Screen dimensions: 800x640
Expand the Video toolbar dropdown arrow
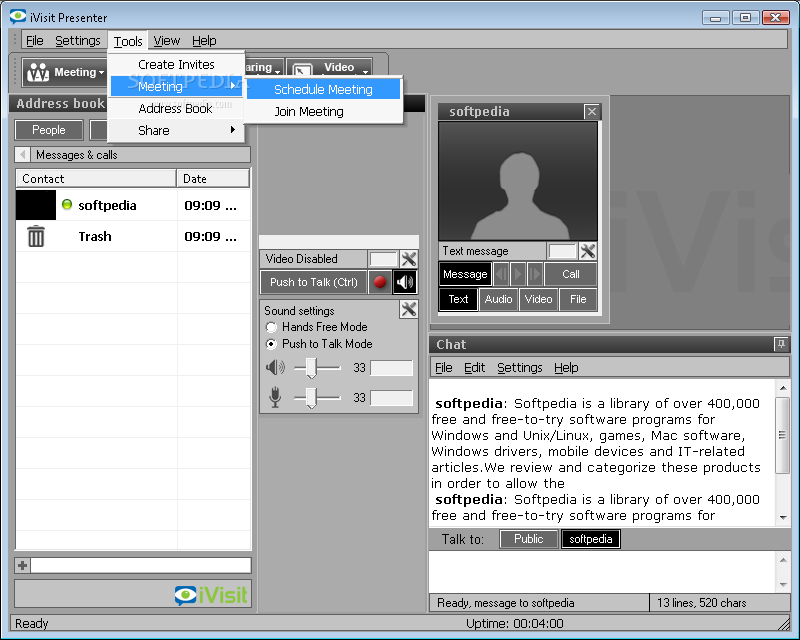(365, 72)
